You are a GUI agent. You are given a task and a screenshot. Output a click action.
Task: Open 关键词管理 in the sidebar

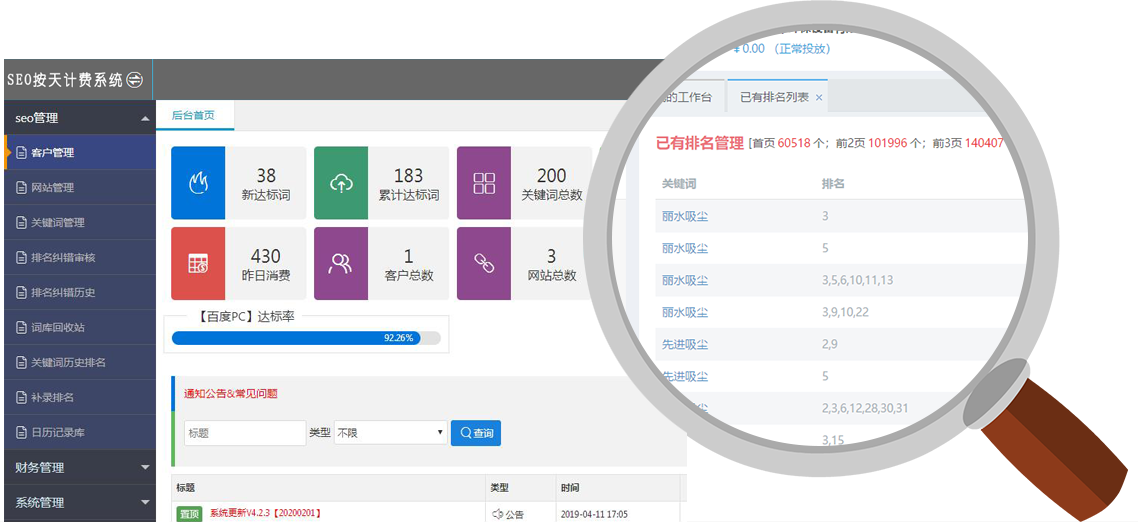[57, 222]
